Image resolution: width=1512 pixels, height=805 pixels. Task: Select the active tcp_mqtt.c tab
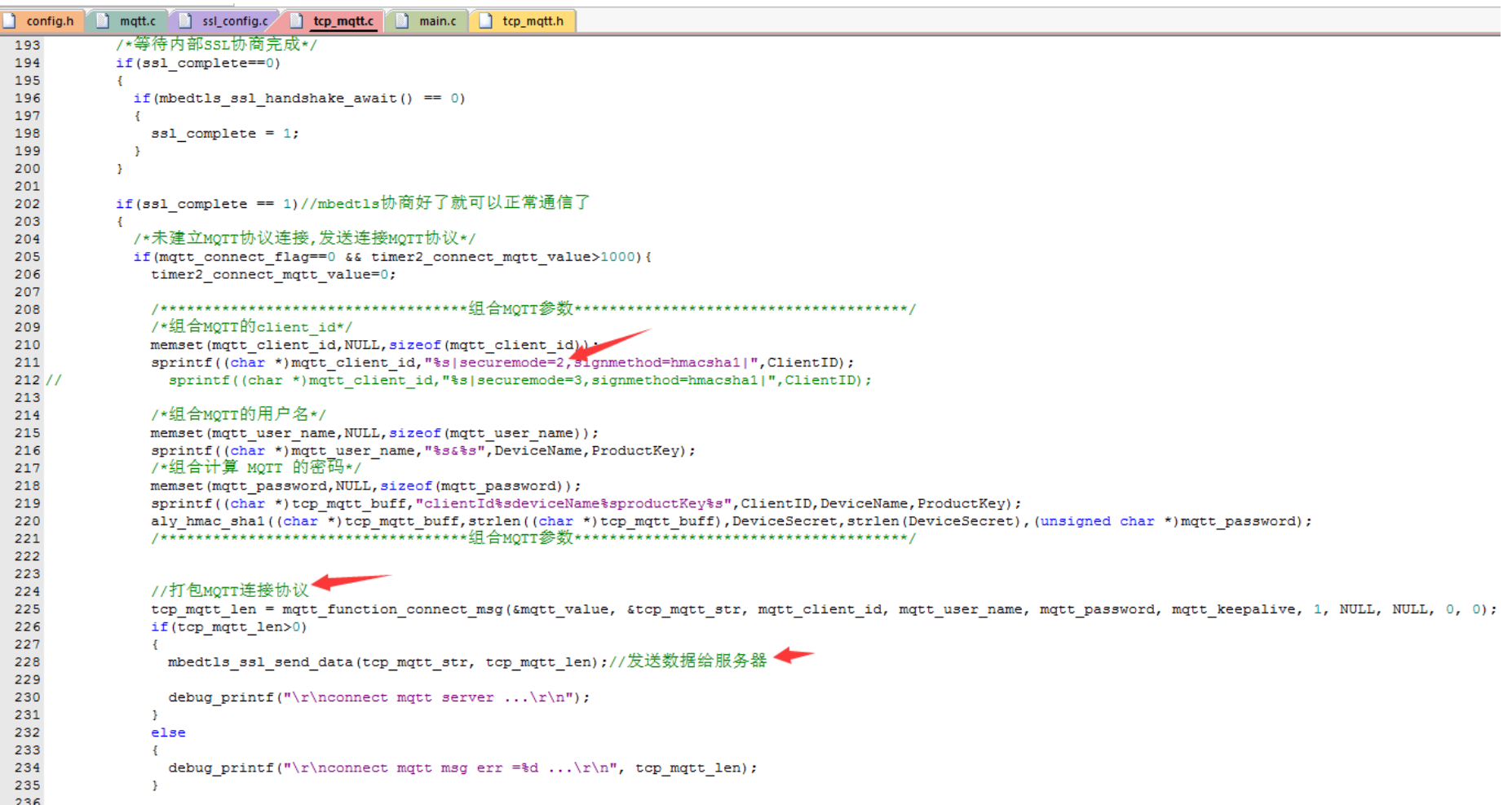[343, 21]
